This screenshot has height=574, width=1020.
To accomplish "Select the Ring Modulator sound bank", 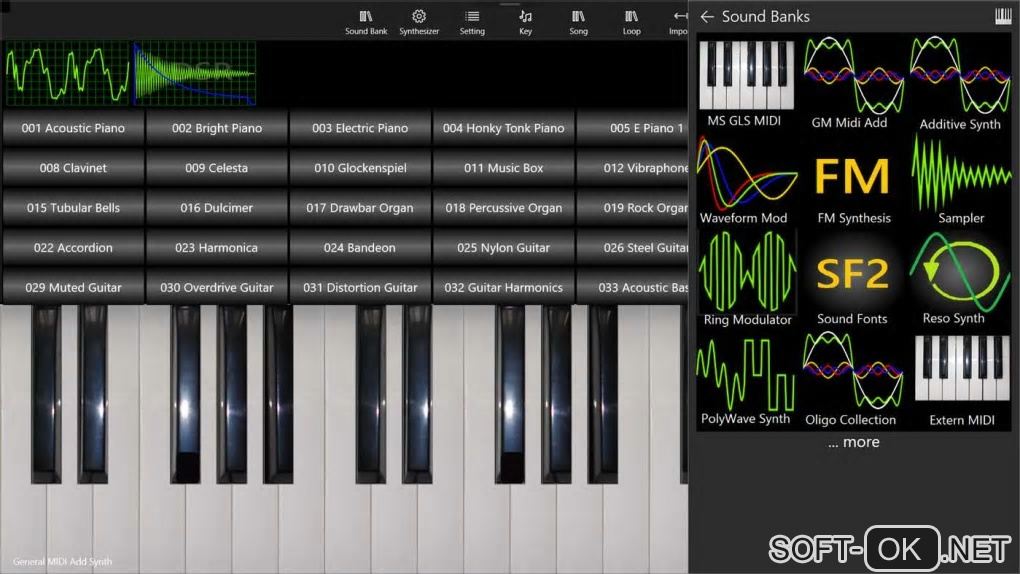I will pos(747,279).
